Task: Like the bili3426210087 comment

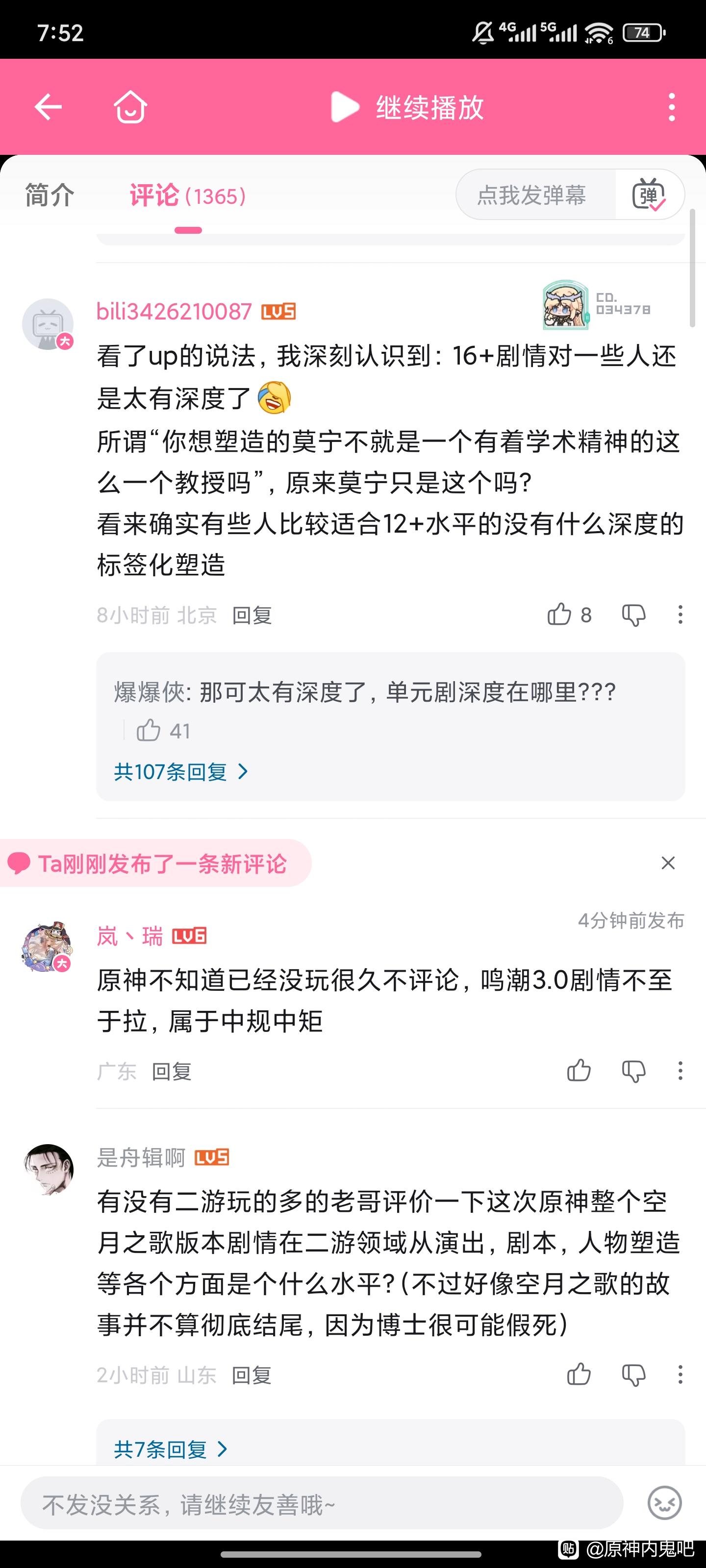Action: 559,615
